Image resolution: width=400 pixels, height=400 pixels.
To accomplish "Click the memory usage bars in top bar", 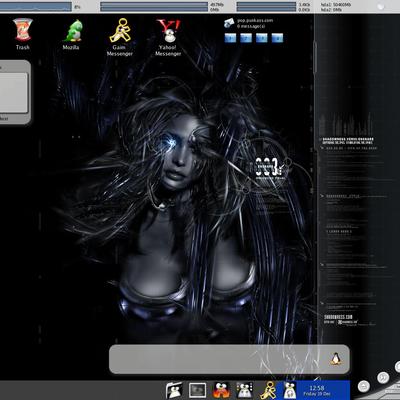I will pyautogui.click(x=154, y=7).
